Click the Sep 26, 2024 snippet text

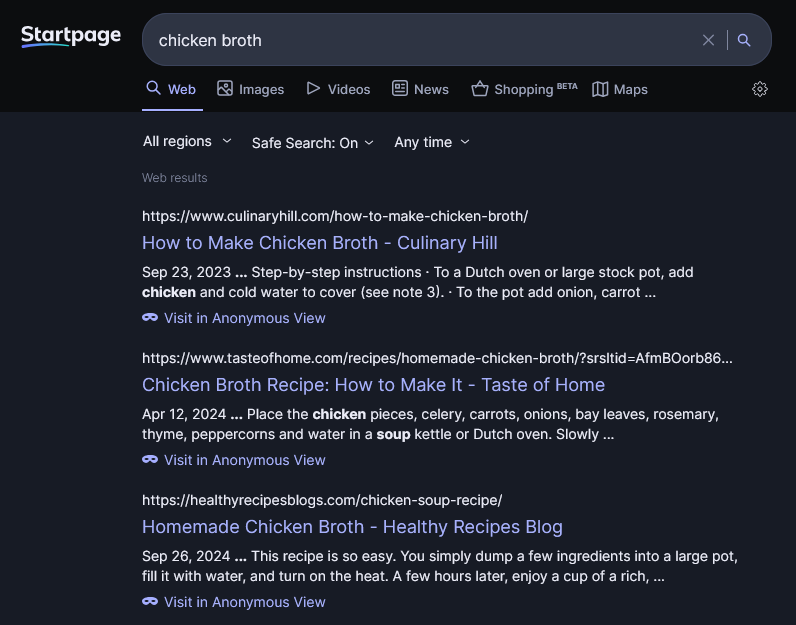(440, 566)
